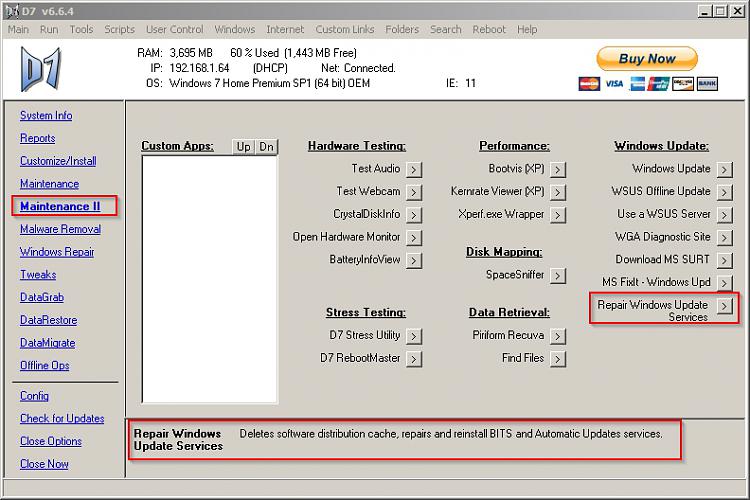
Task: Run Bootvis (XP) arrow button
Action: click(558, 169)
